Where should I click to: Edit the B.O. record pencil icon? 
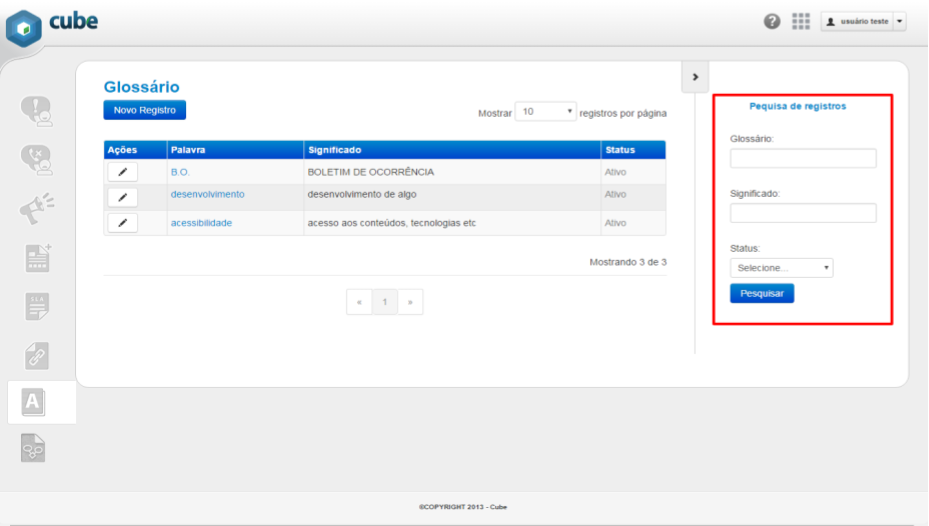(x=123, y=172)
